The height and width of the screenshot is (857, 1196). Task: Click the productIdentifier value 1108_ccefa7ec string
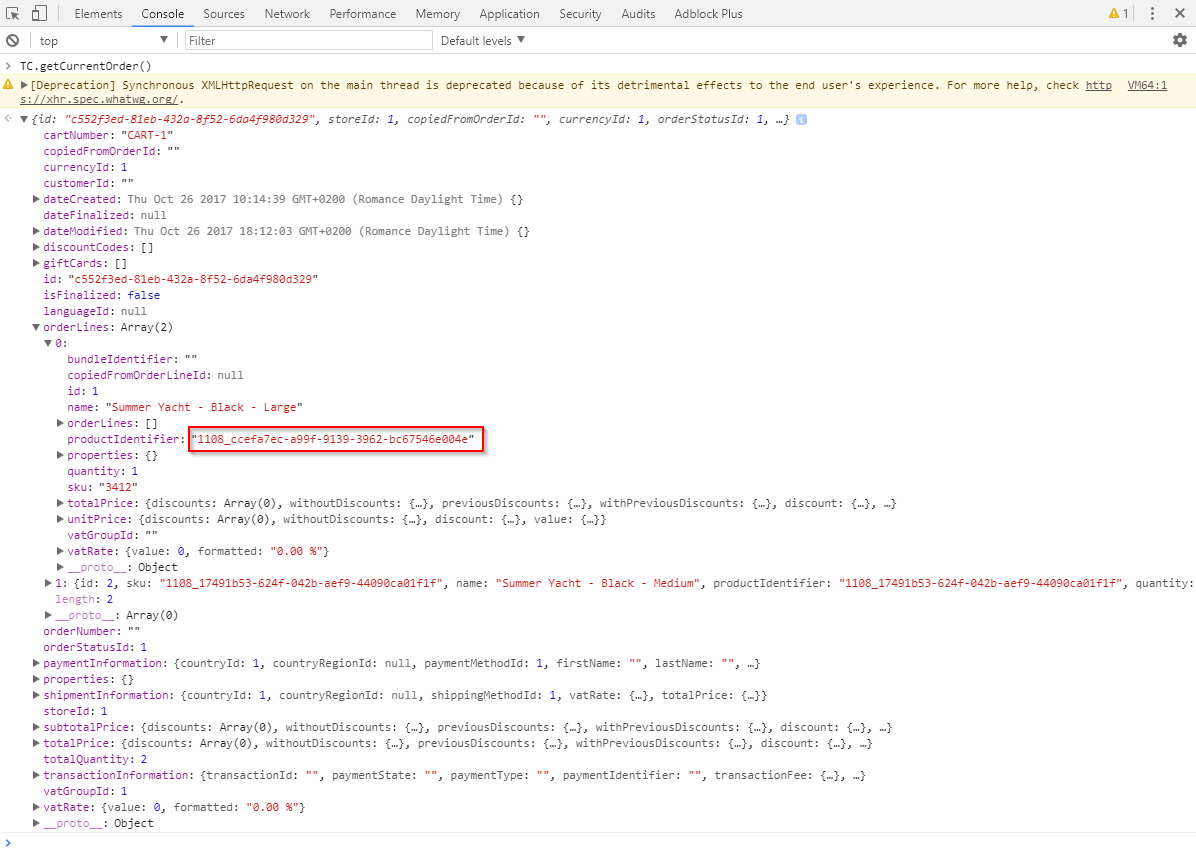pos(333,439)
